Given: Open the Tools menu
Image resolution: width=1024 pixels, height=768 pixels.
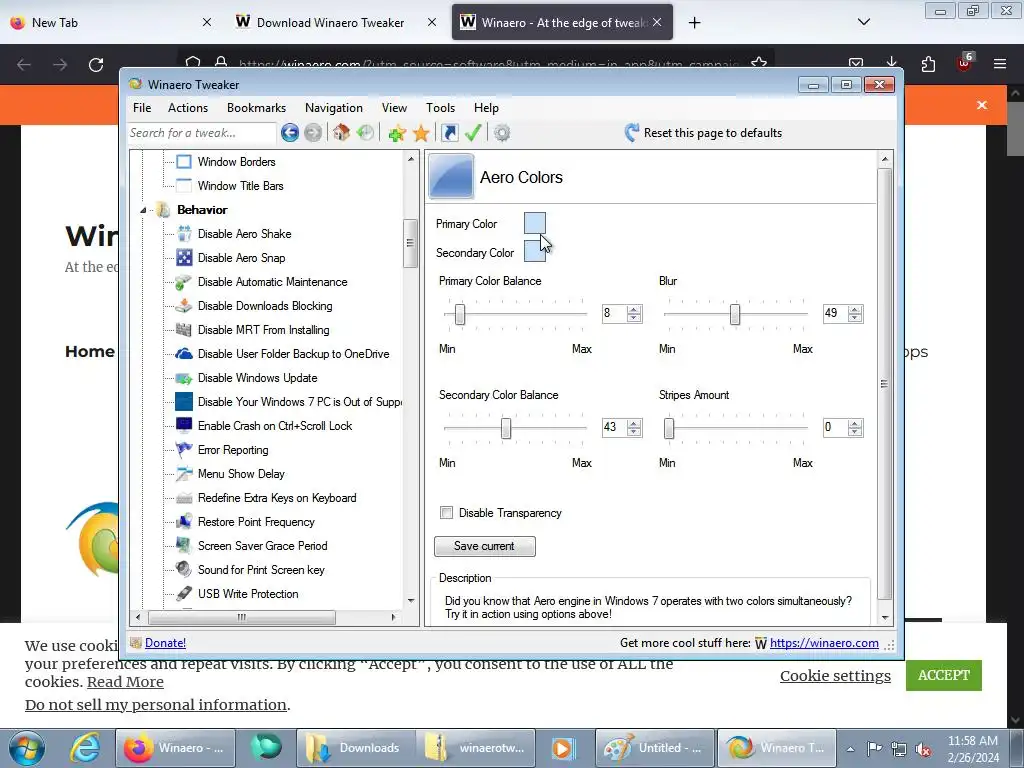Looking at the screenshot, I should [441, 108].
